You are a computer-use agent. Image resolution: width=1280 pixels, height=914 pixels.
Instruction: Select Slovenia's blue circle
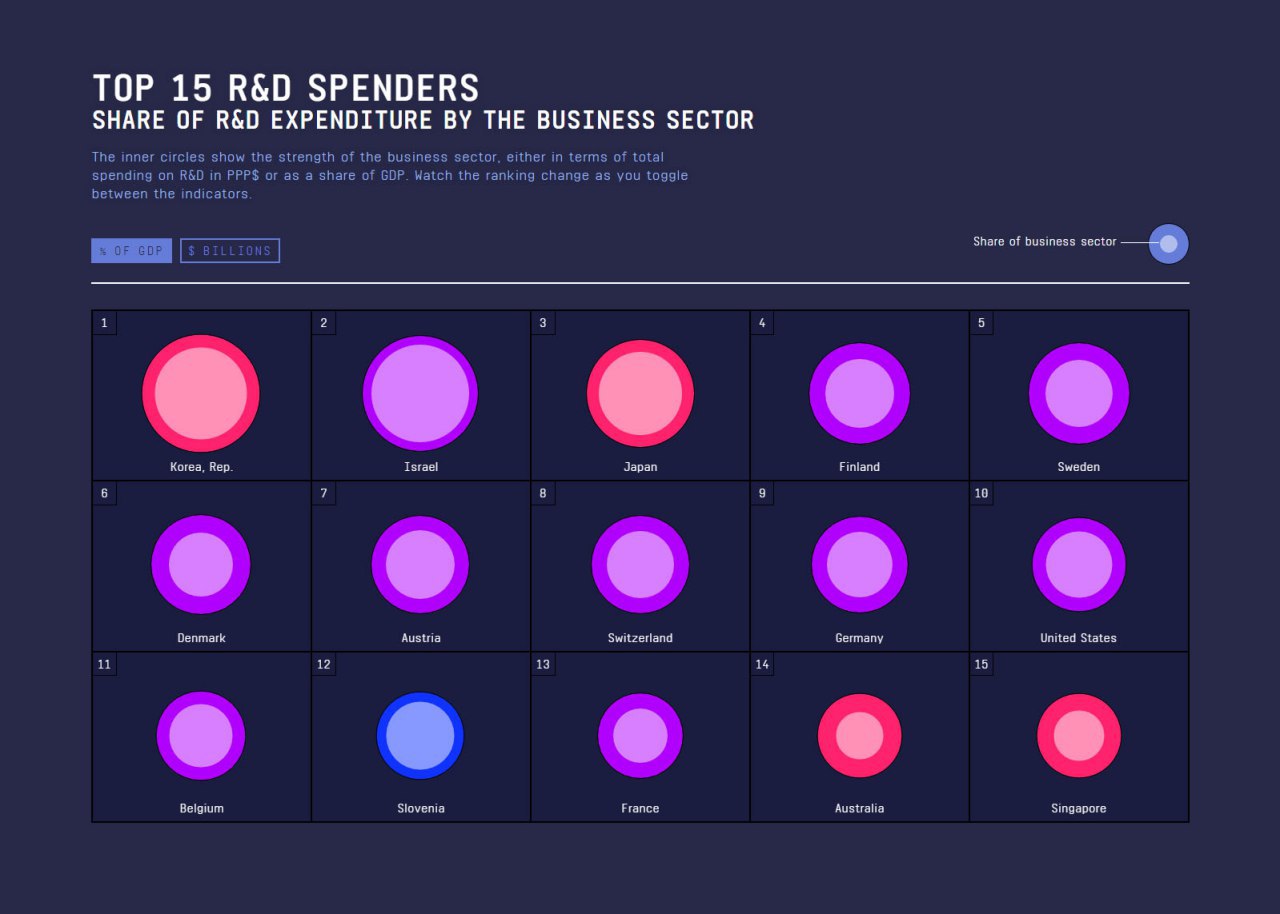(x=420, y=735)
